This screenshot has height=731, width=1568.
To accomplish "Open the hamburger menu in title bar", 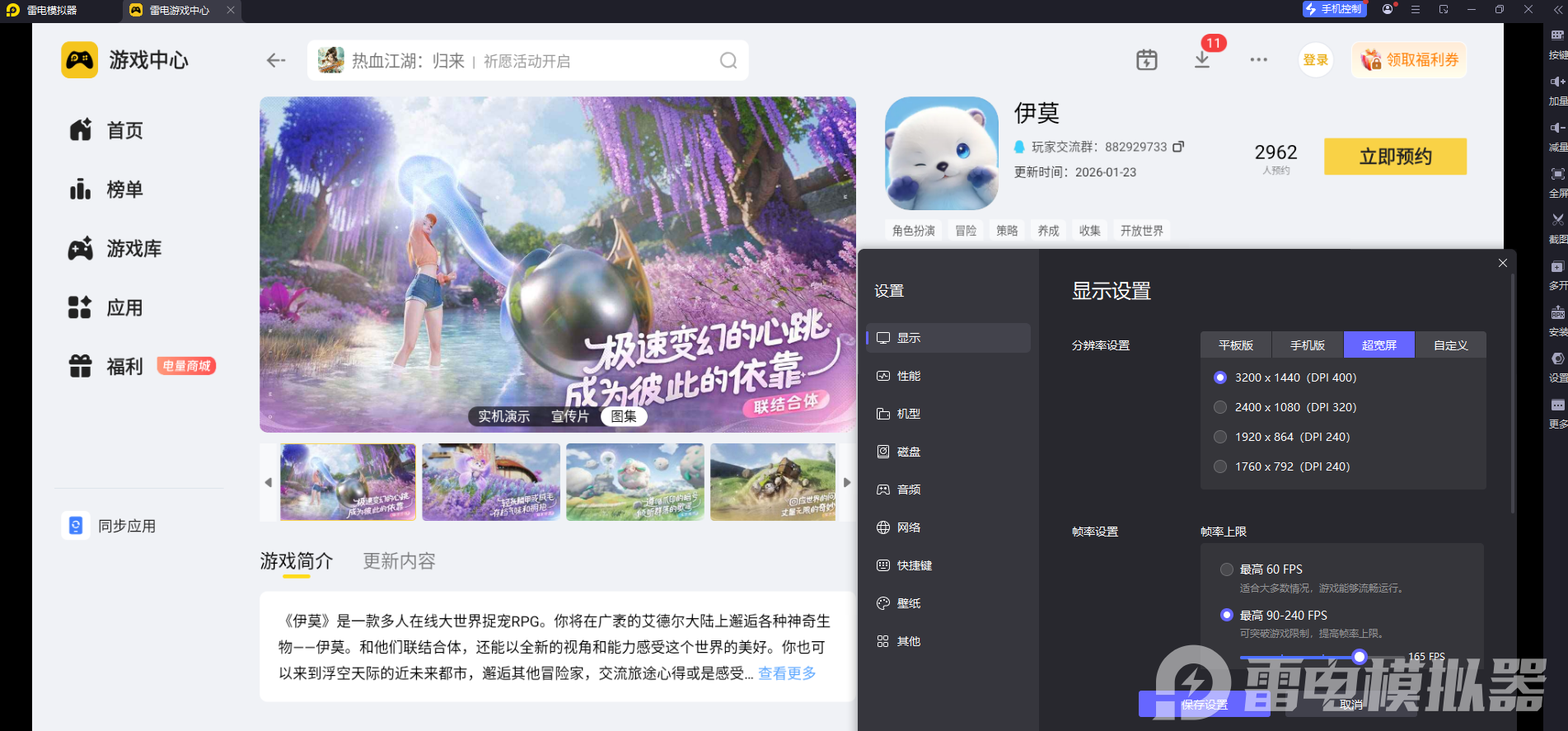I will (x=1416, y=9).
